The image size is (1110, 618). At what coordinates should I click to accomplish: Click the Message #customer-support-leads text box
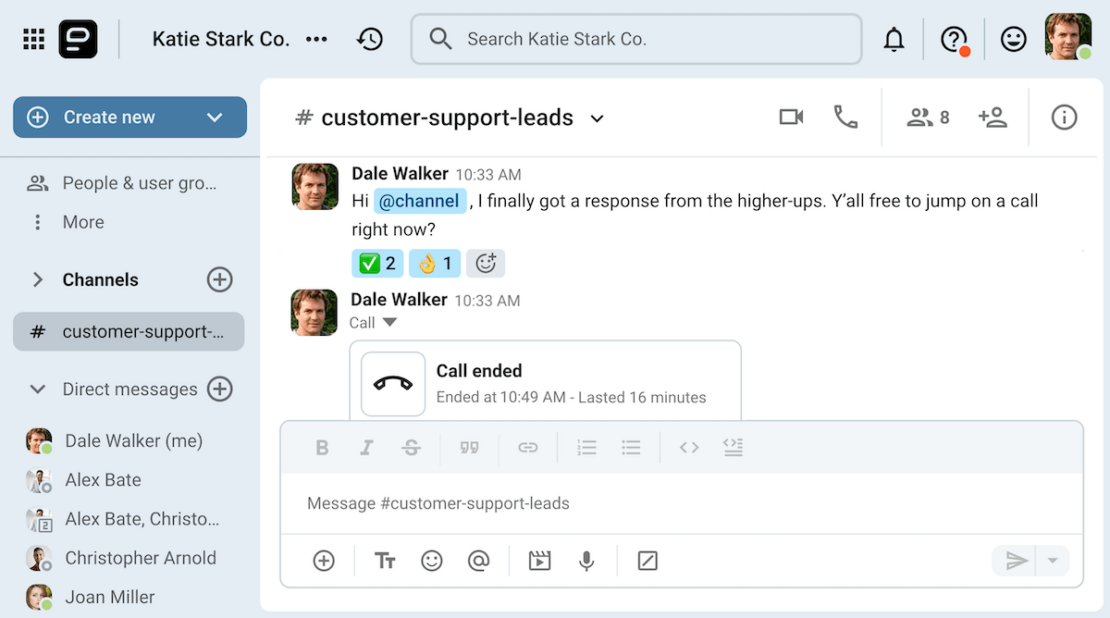click(x=680, y=503)
